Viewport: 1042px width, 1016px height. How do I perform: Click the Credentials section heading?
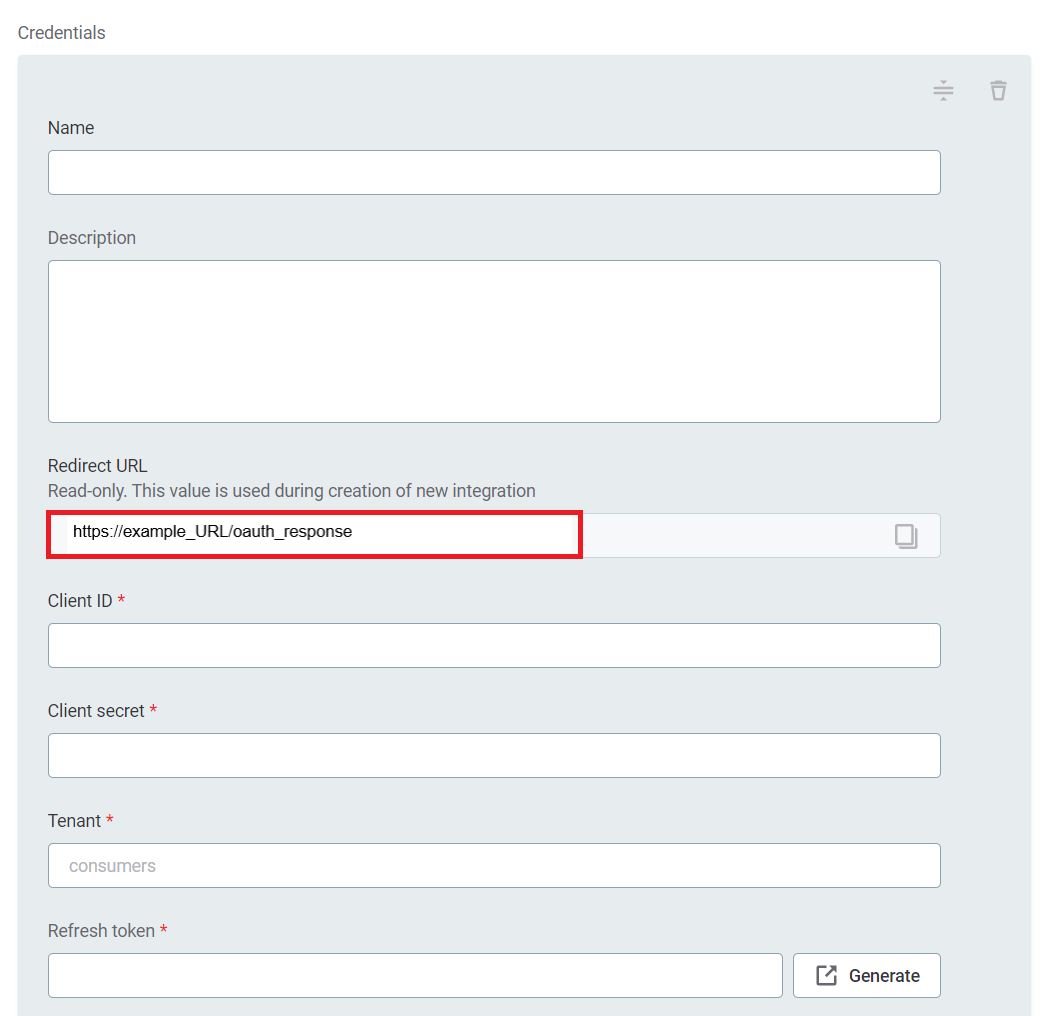point(61,33)
